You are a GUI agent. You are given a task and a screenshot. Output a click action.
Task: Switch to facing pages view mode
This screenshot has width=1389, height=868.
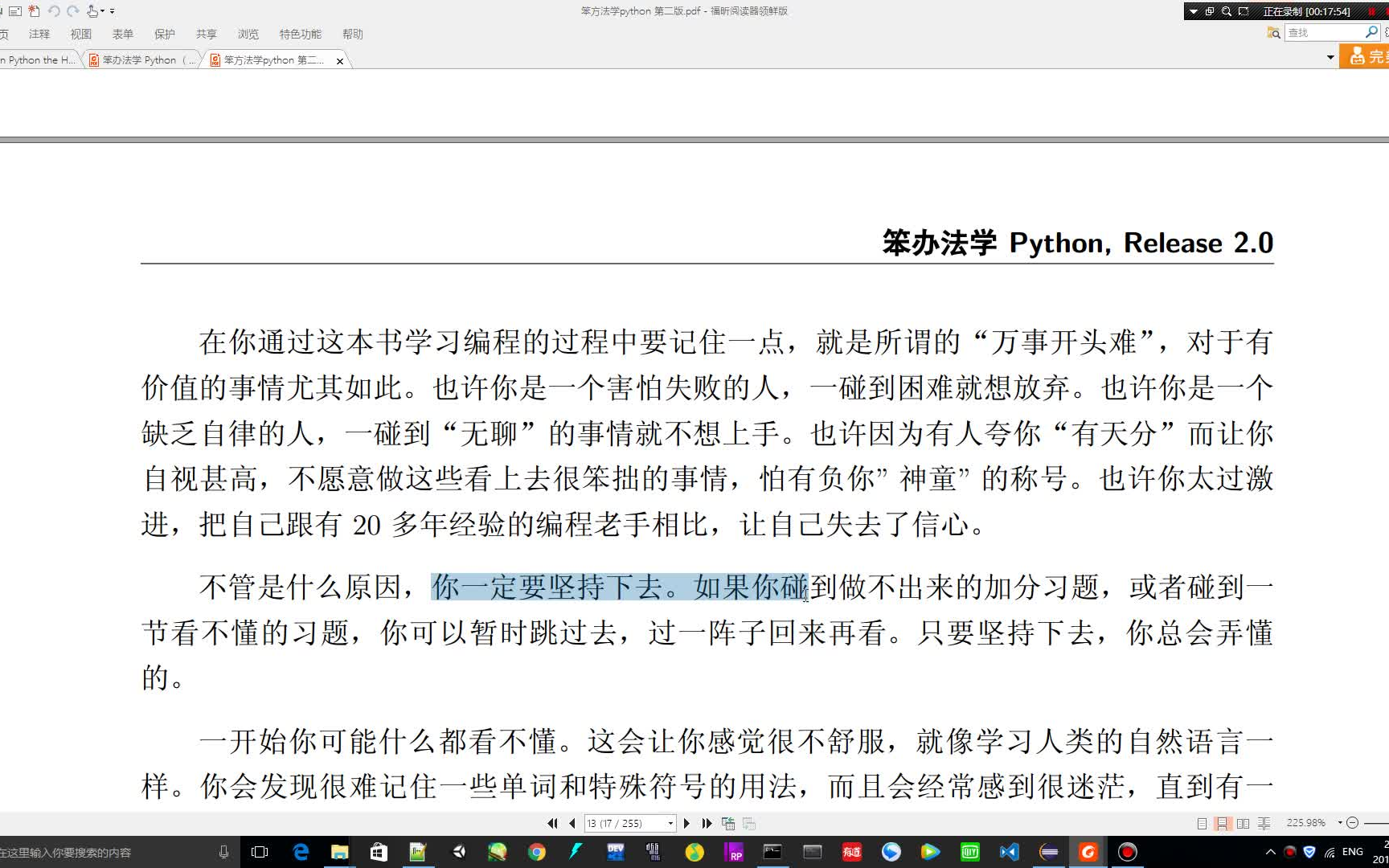click(x=1244, y=823)
